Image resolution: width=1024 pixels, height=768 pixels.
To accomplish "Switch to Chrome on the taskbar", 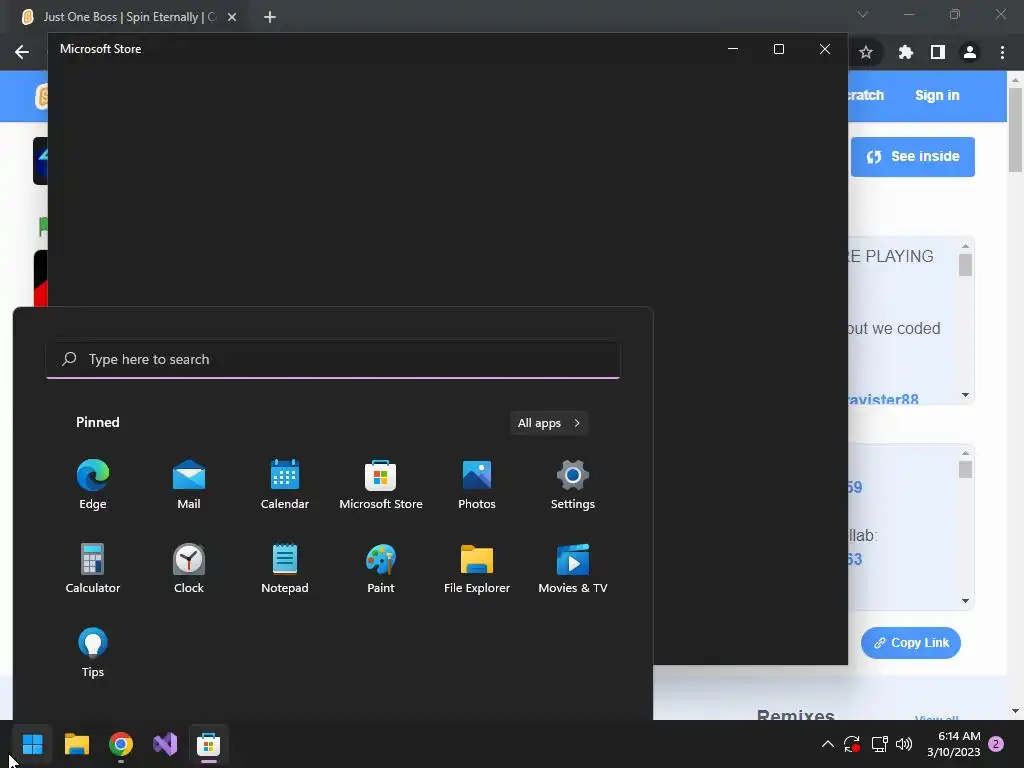I will click(x=121, y=744).
